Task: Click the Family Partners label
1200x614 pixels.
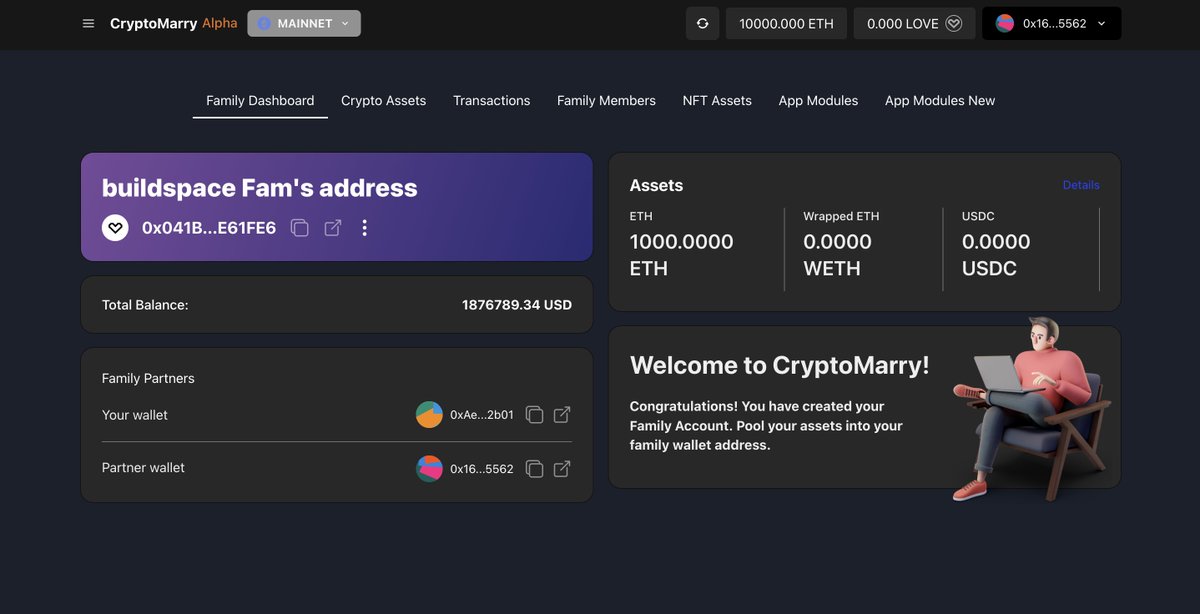Action: [148, 378]
